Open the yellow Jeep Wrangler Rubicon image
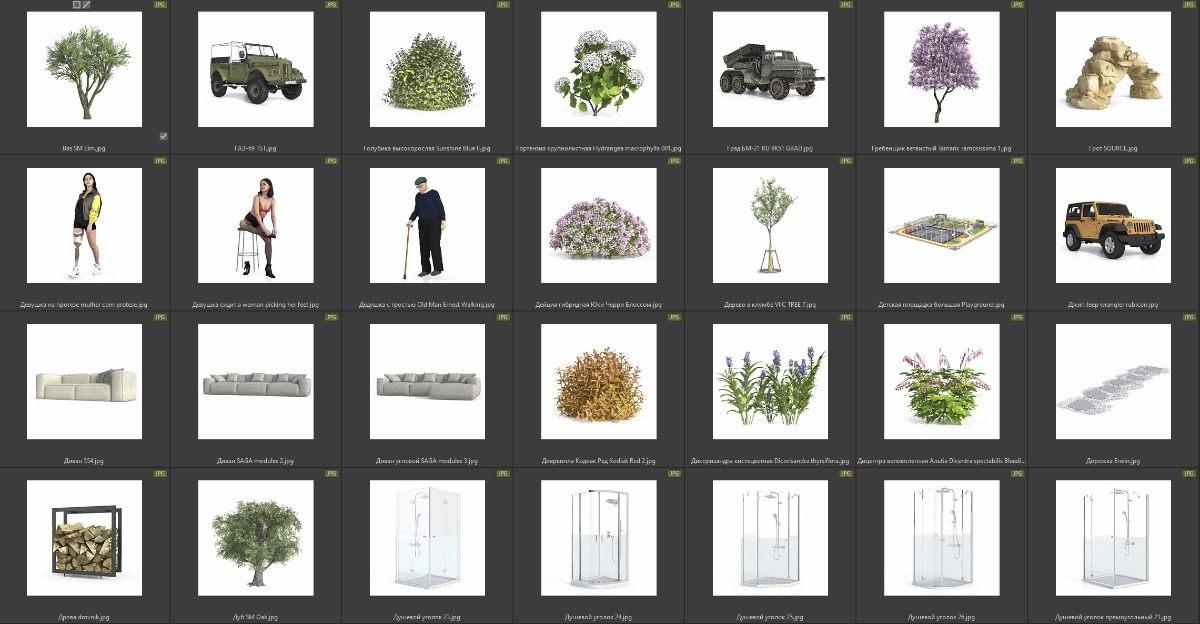The height and width of the screenshot is (624, 1200). click(x=1113, y=225)
